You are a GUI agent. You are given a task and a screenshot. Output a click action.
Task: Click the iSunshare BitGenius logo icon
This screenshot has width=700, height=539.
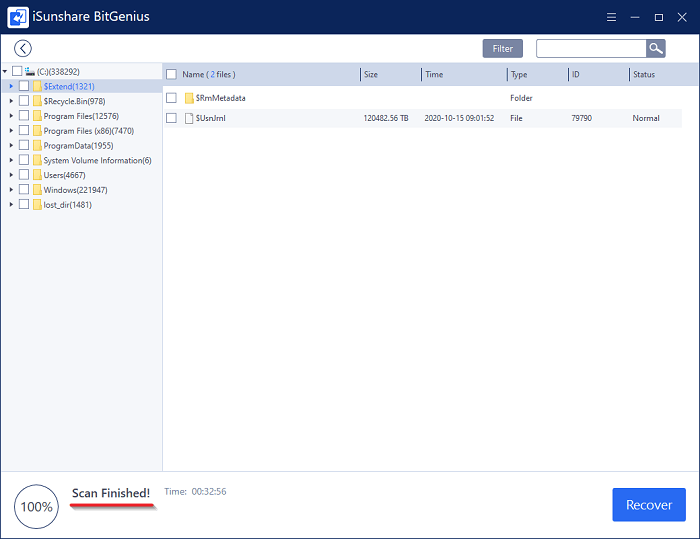[18, 17]
